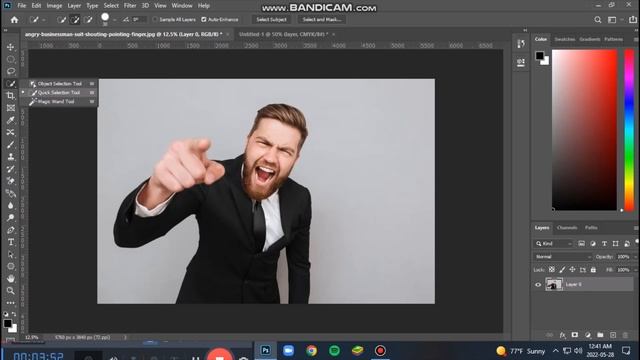
Task: Open Chrome from the taskbar
Action: point(311,351)
